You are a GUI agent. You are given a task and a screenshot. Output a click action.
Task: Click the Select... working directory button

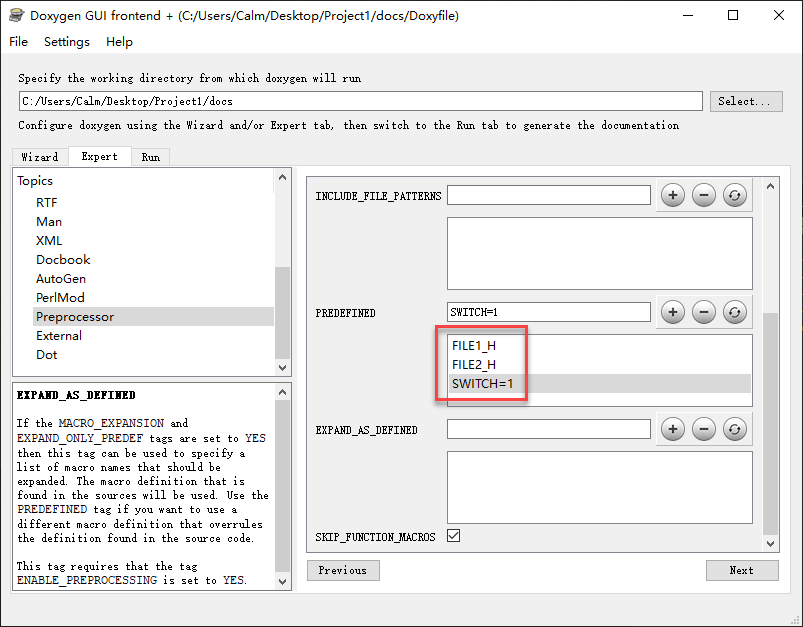click(x=746, y=101)
